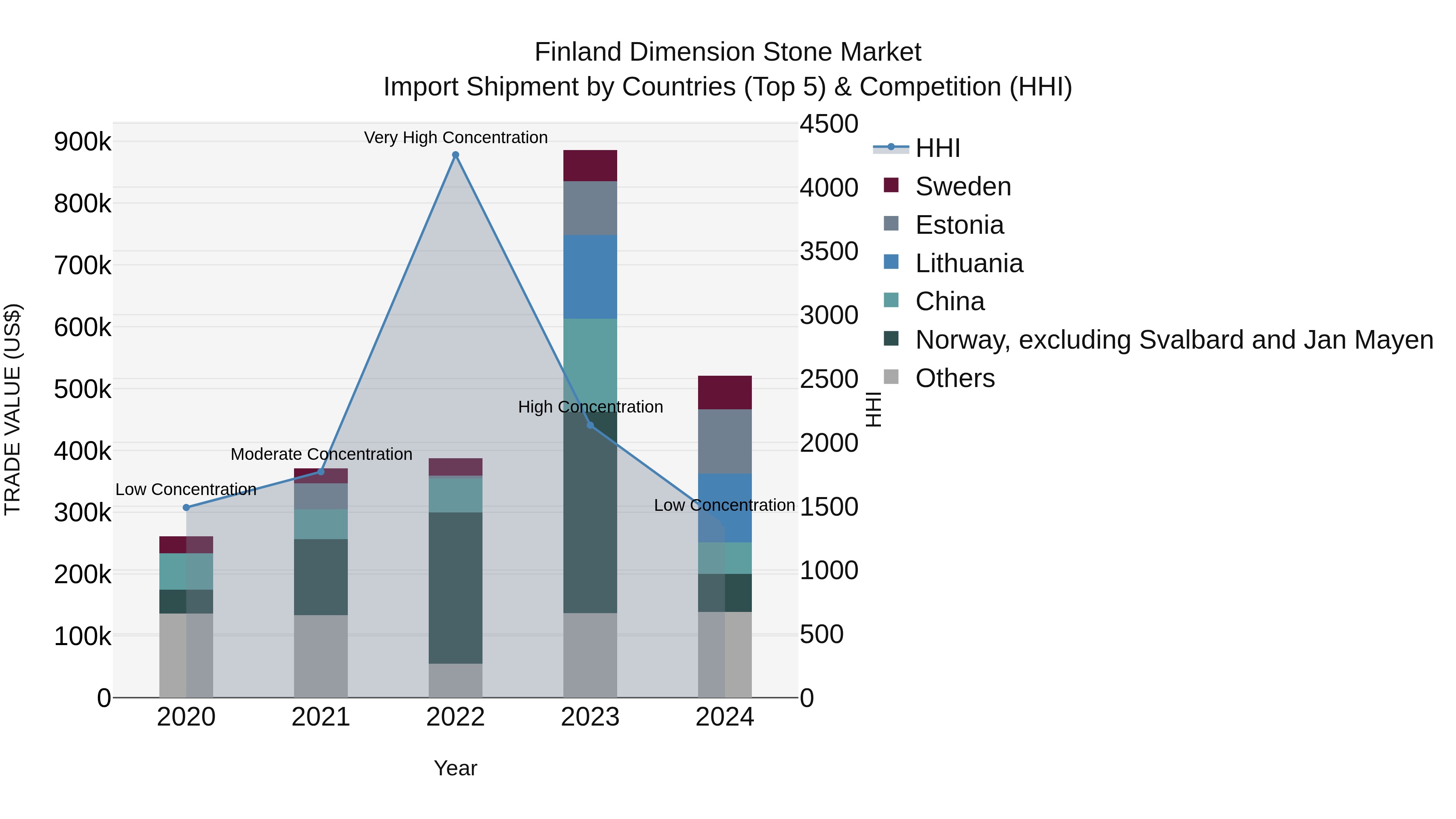This screenshot has width=1456, height=819.
Task: Click the Lithuania blue legend swatch
Action: tap(891, 262)
